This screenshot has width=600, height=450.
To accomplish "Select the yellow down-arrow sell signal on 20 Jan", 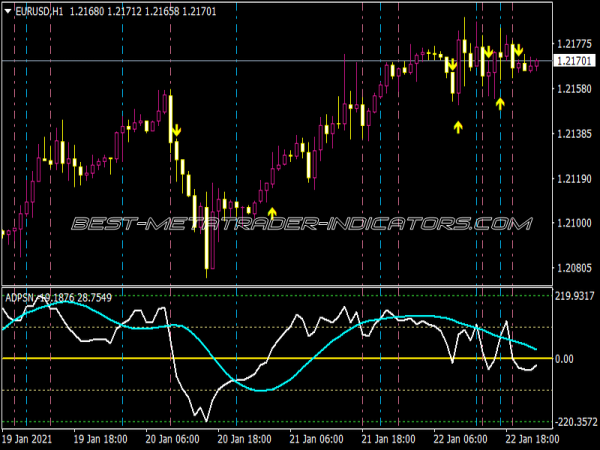I will (x=176, y=130).
